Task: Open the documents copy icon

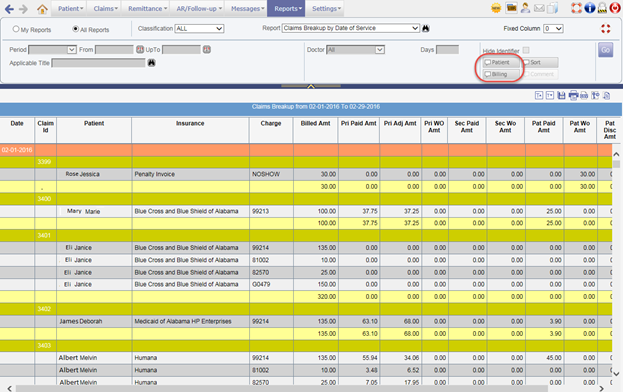Action: pos(552,8)
